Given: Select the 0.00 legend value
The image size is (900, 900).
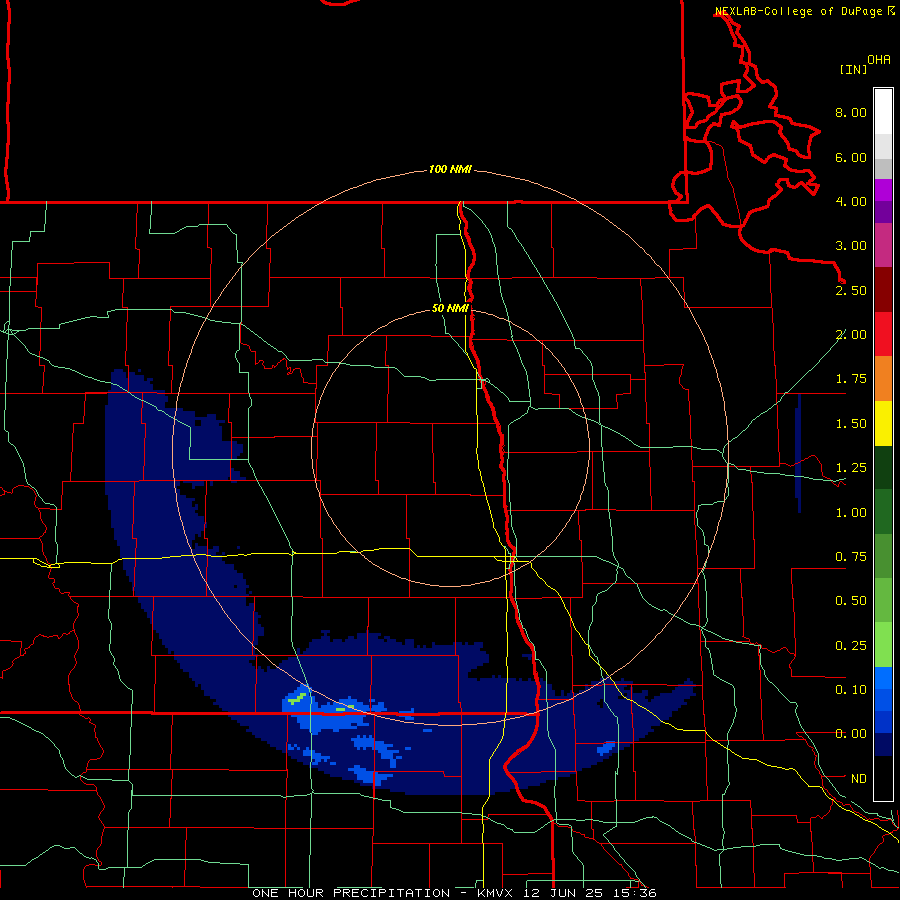Looking at the screenshot, I should pos(850,734).
